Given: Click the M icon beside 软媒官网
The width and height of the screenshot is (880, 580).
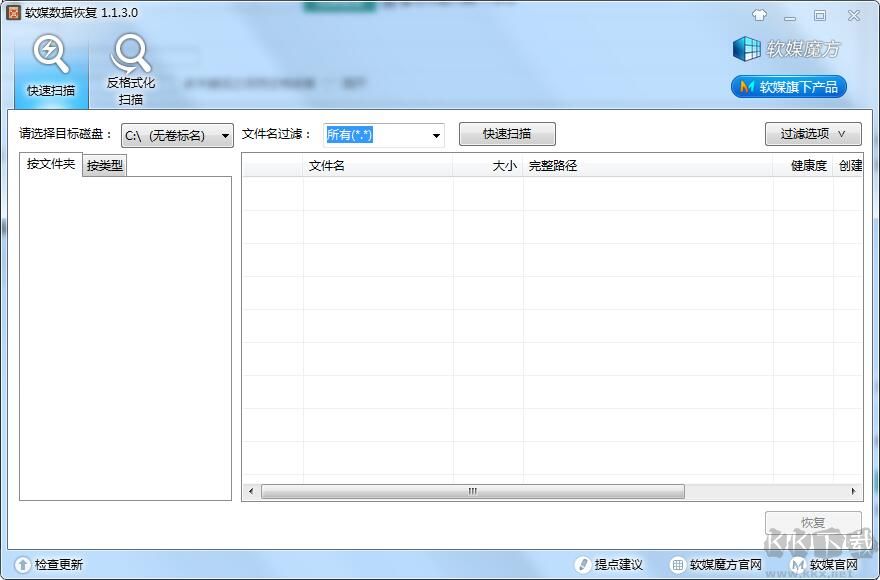Looking at the screenshot, I should (795, 564).
